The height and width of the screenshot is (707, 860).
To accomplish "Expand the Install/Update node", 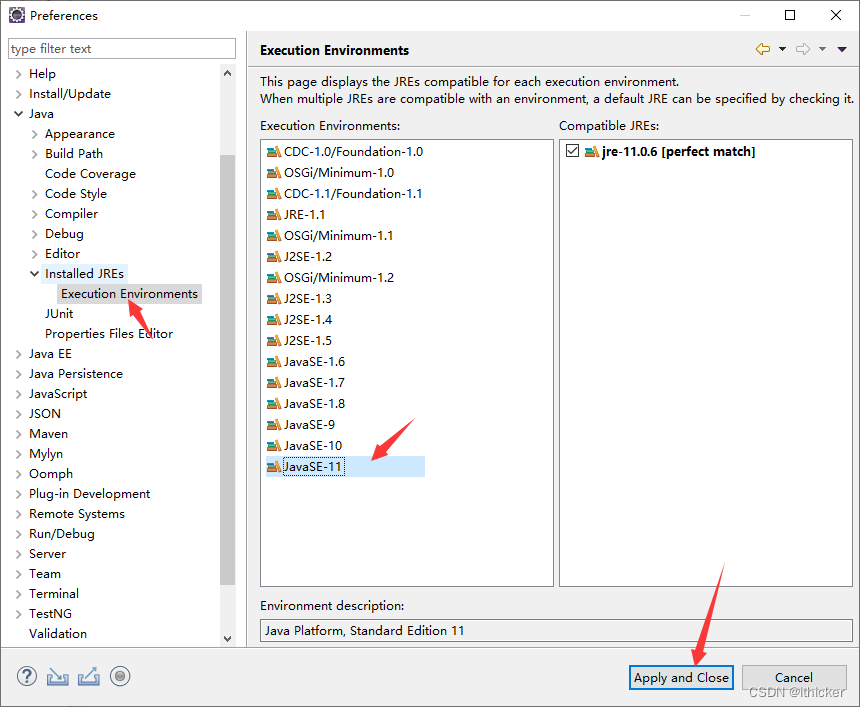I will tap(19, 94).
